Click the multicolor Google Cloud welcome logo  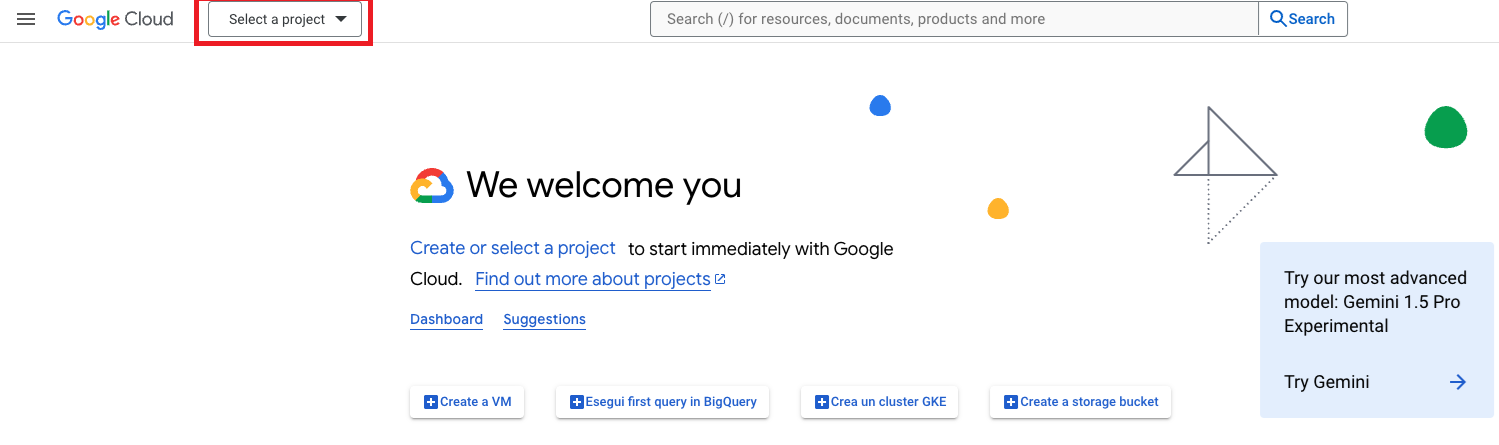coord(432,186)
